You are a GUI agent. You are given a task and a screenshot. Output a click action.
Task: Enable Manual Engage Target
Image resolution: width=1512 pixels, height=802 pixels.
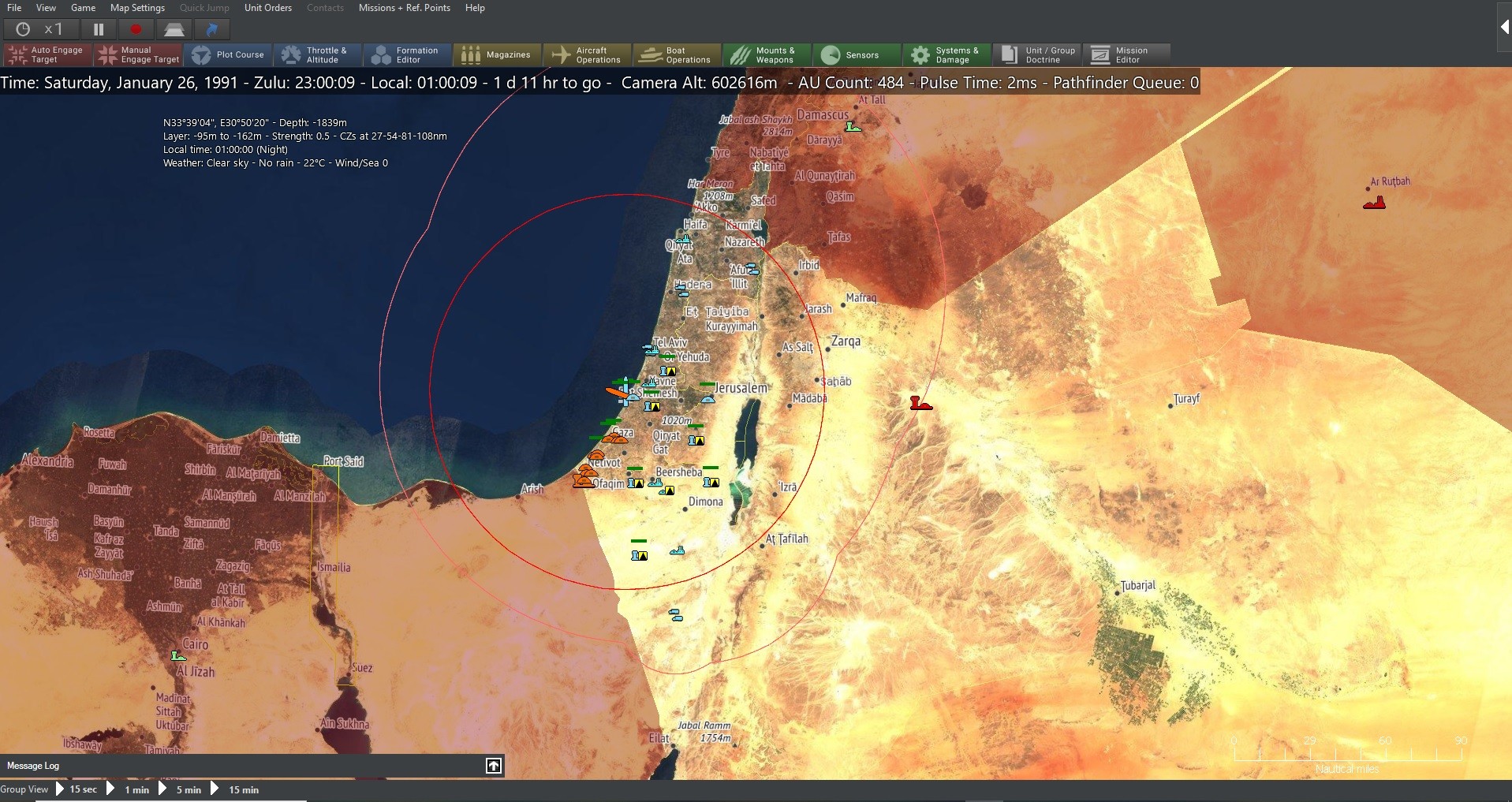137,54
